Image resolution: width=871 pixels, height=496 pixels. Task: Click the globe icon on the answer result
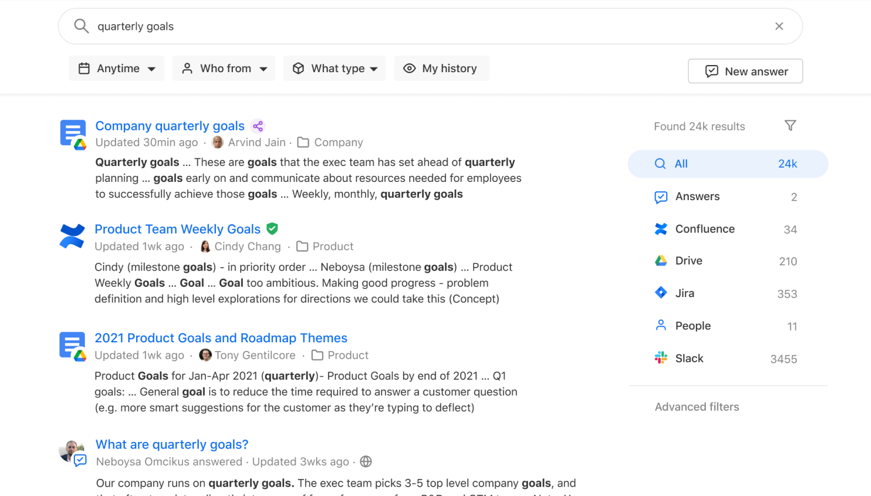tap(366, 462)
